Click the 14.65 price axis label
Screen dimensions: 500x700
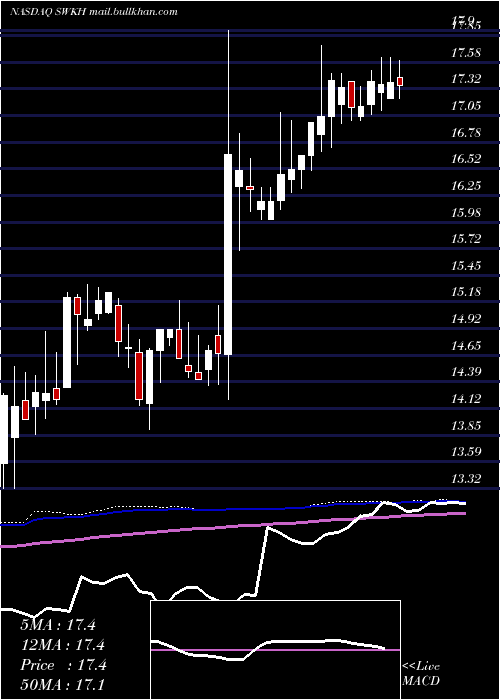pyautogui.click(x=467, y=345)
